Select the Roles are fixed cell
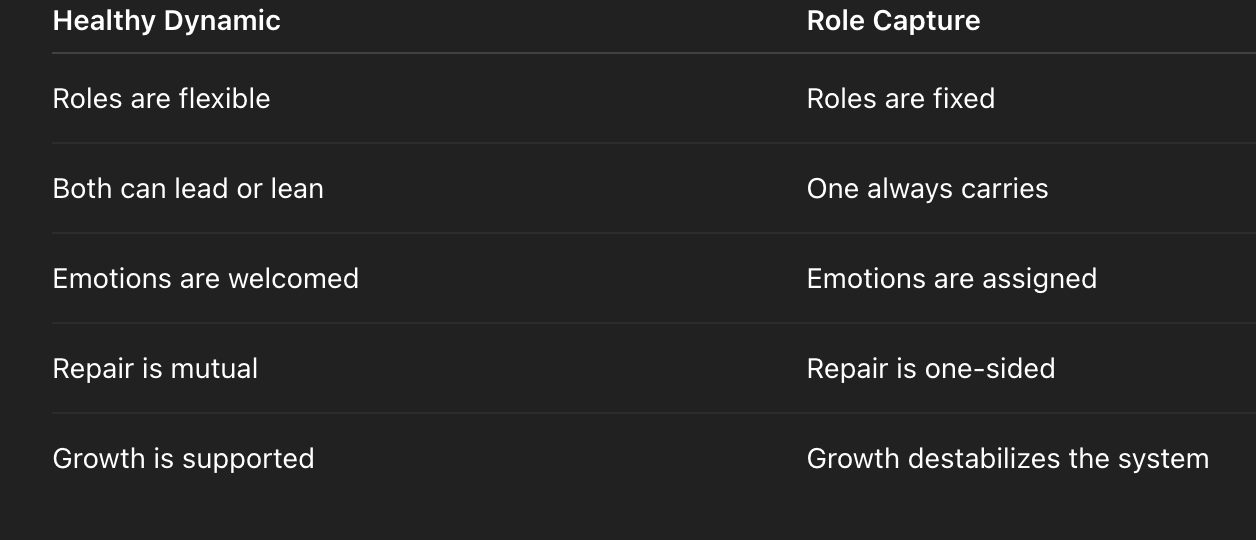 click(x=900, y=98)
